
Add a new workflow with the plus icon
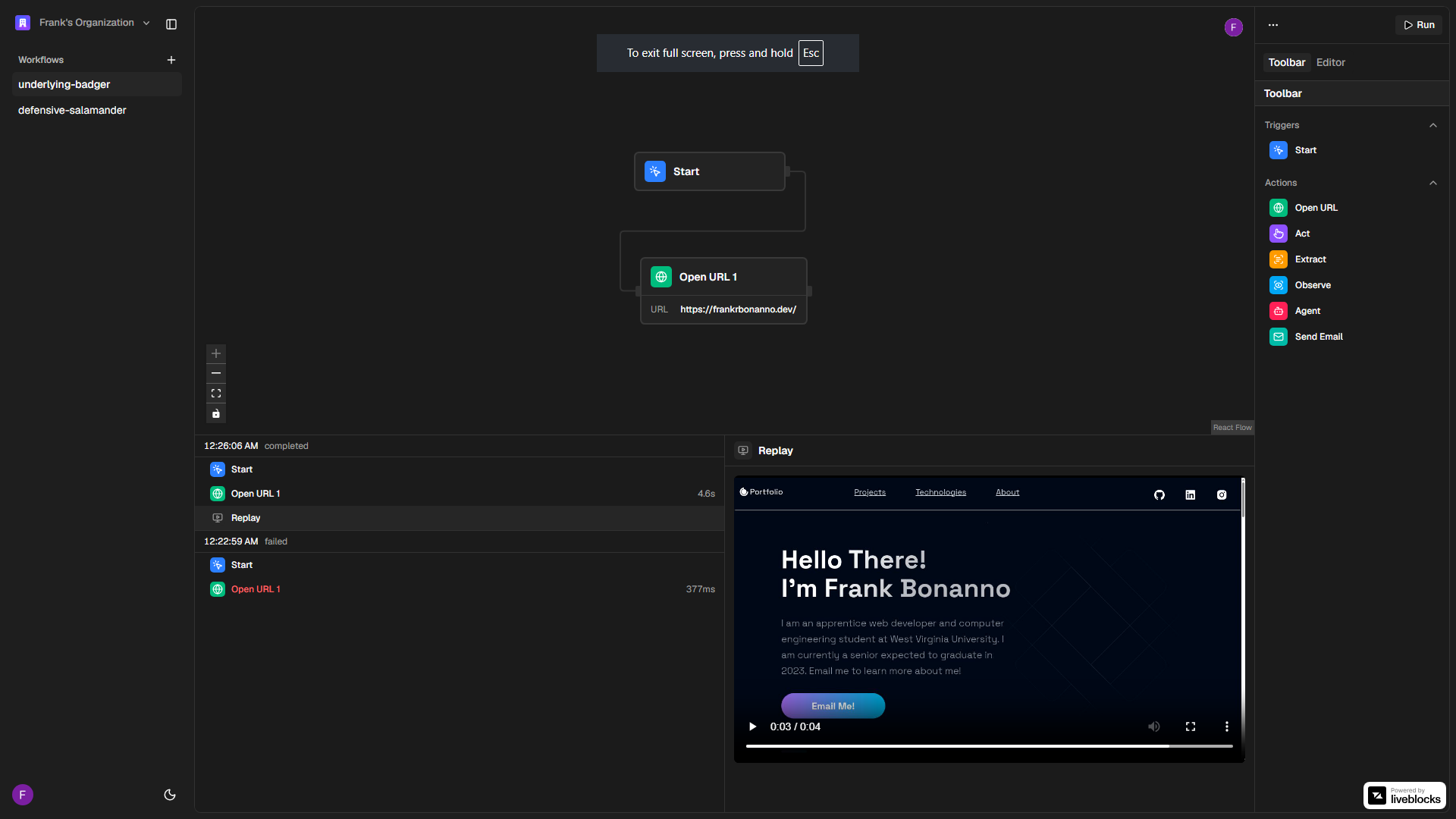171,60
